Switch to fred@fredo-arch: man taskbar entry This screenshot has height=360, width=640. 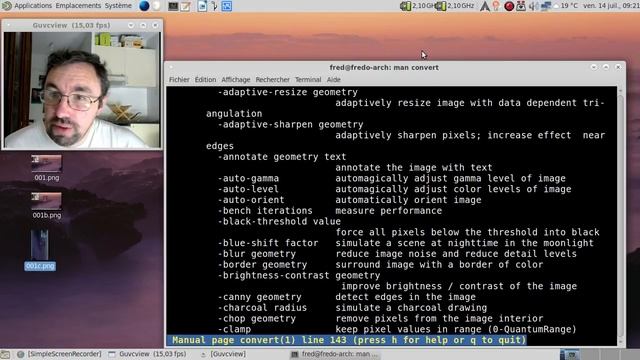tap(335, 354)
